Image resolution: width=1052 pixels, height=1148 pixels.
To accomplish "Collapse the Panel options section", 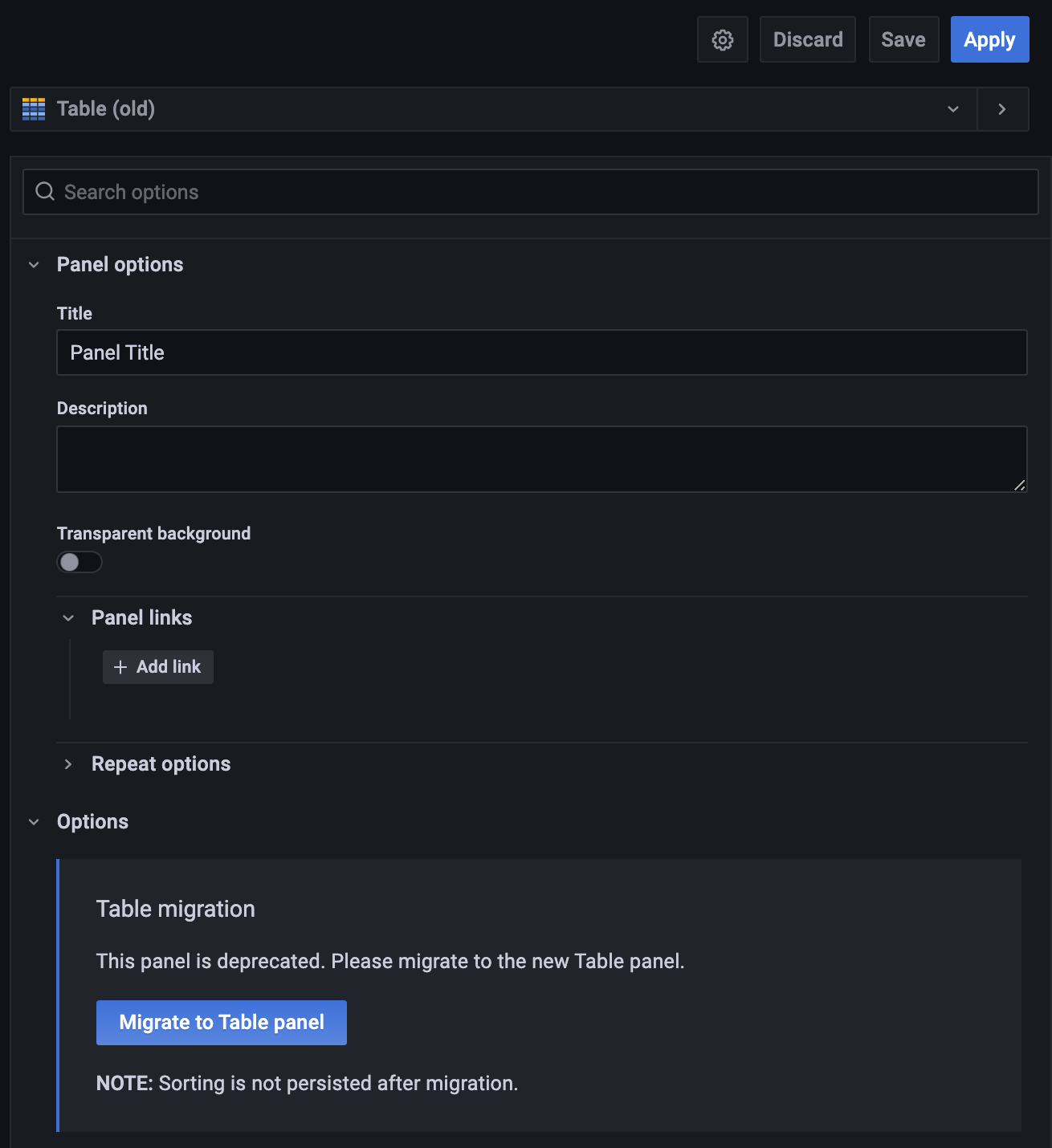I will click(33, 264).
